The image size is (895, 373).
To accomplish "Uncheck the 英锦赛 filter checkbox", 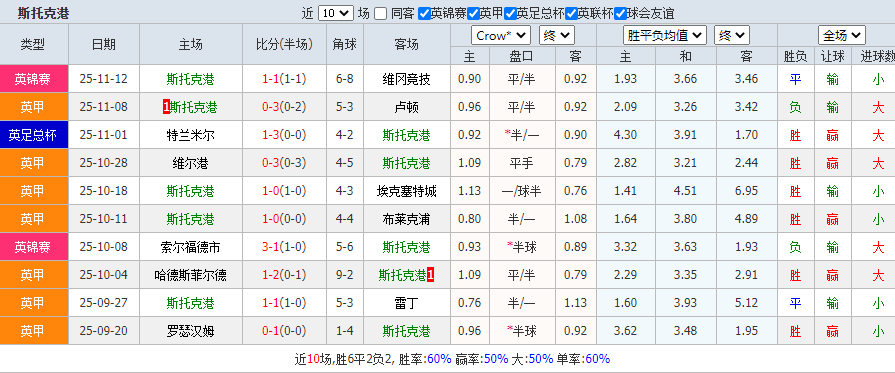I will point(424,14).
